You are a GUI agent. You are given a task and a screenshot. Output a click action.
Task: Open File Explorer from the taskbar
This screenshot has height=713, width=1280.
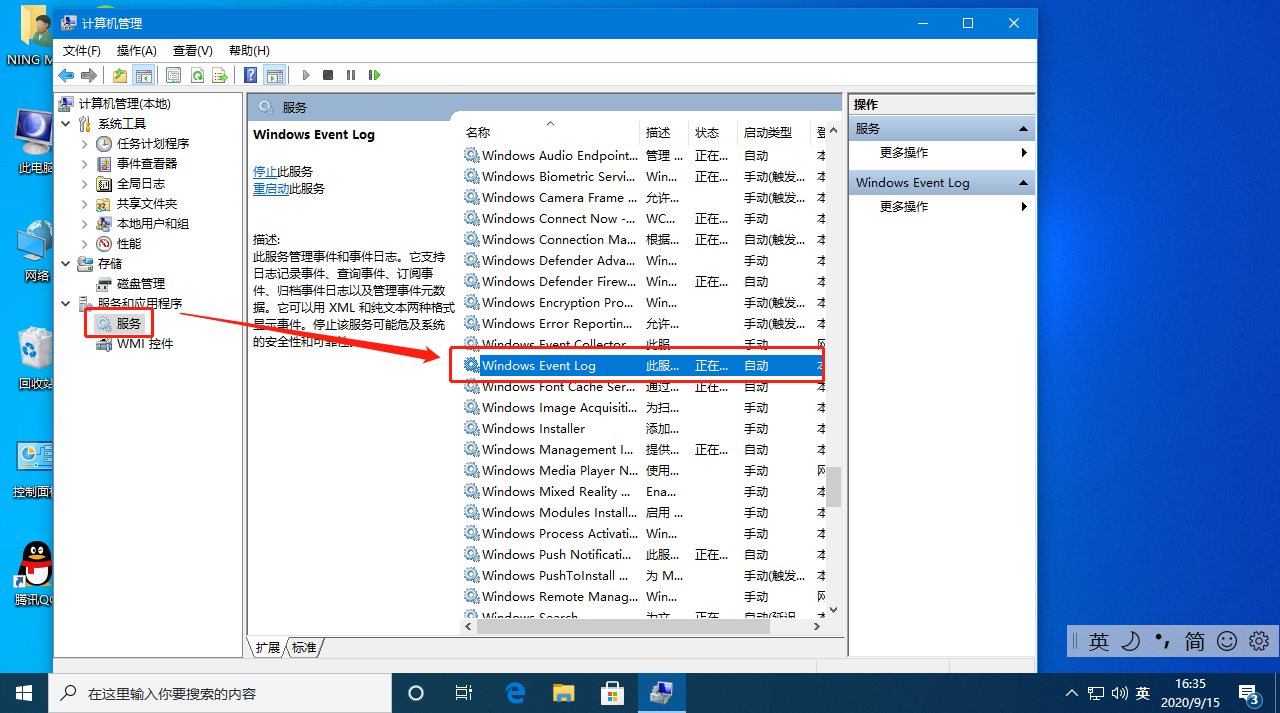click(564, 693)
